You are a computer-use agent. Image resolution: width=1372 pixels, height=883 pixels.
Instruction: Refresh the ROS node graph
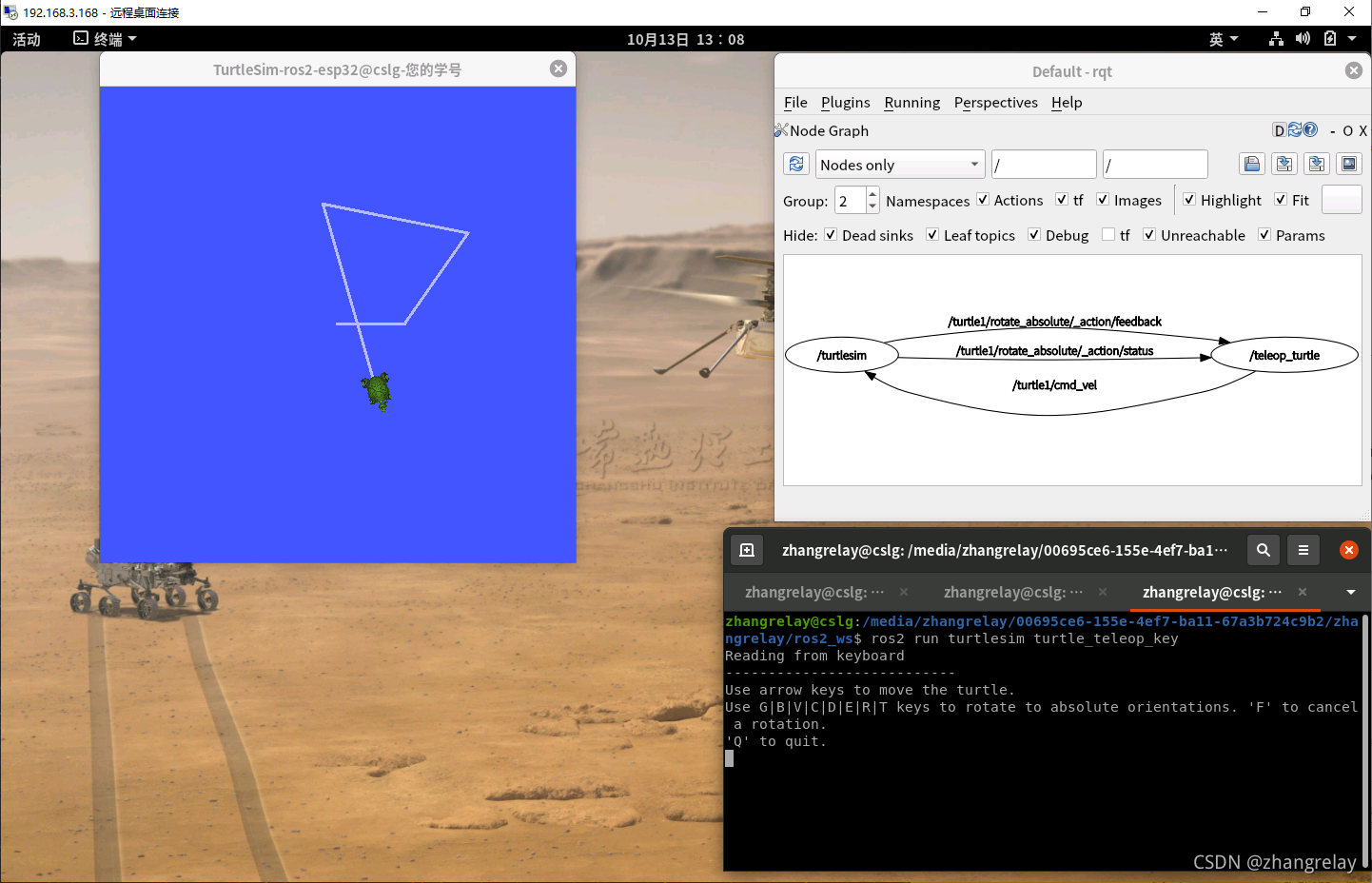(x=796, y=164)
